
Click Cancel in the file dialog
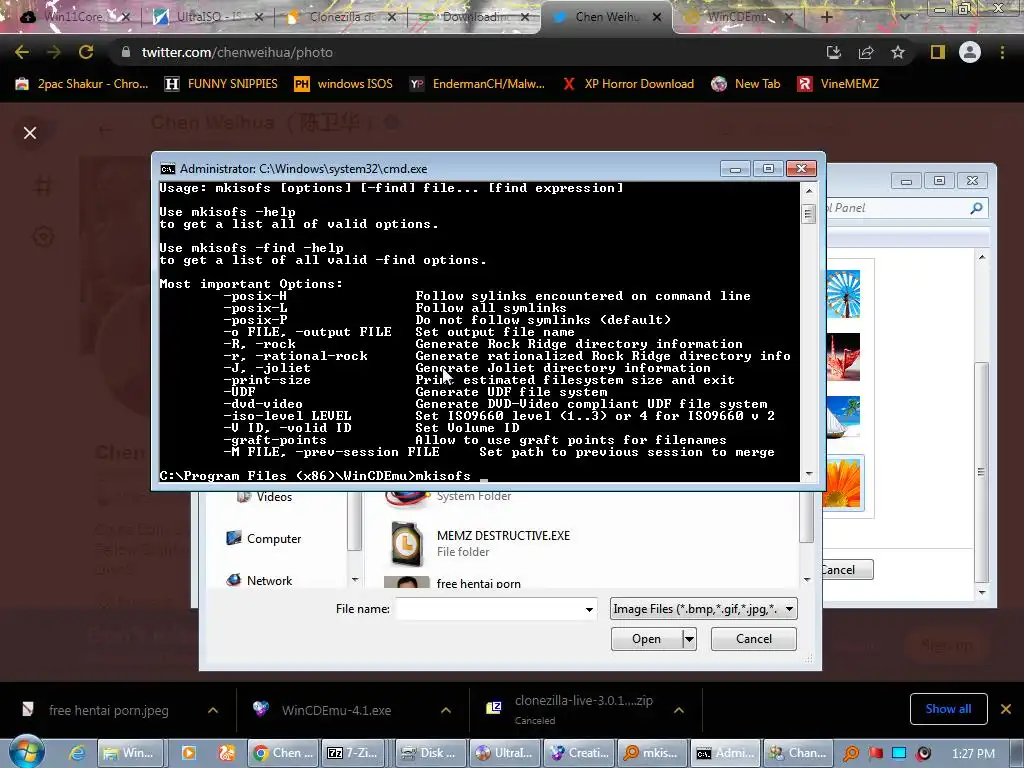pos(754,639)
